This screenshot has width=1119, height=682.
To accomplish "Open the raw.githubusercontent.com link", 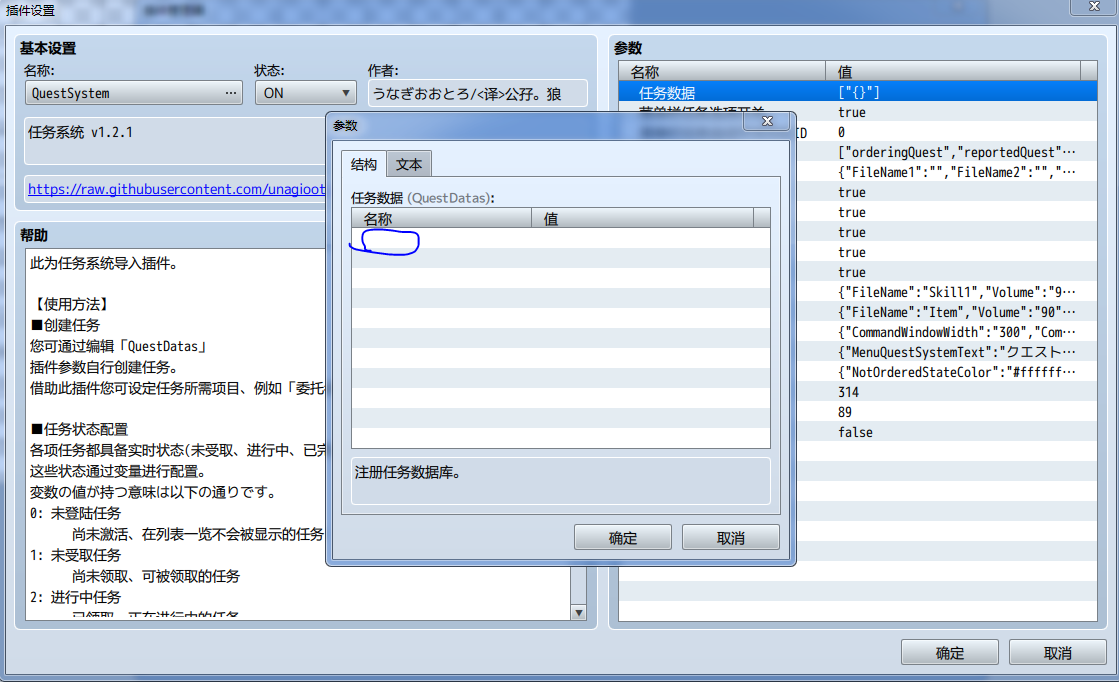I will coord(176,189).
